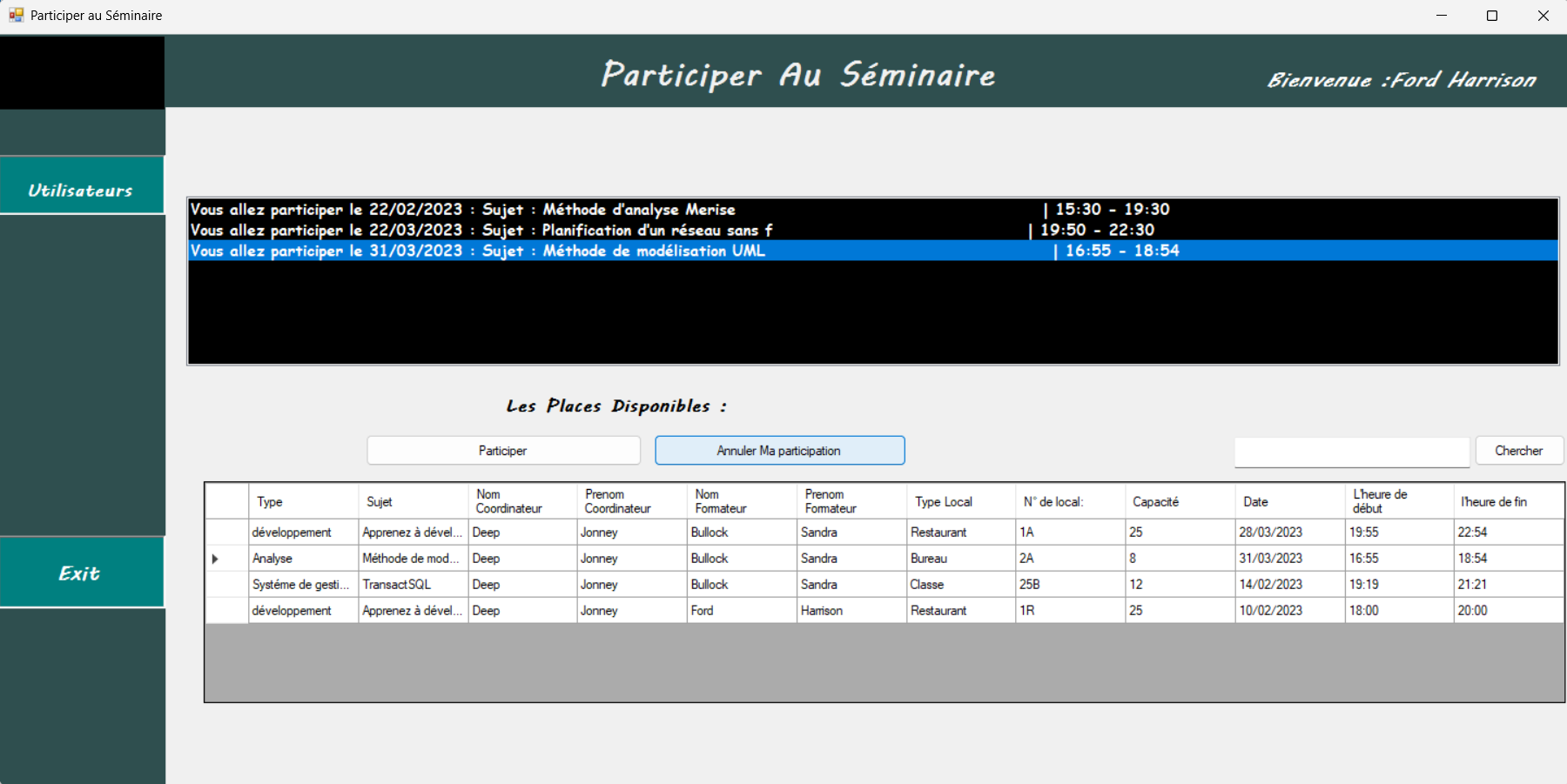Click the Nom Formateur column header
1567x784 pixels.
tap(742, 501)
